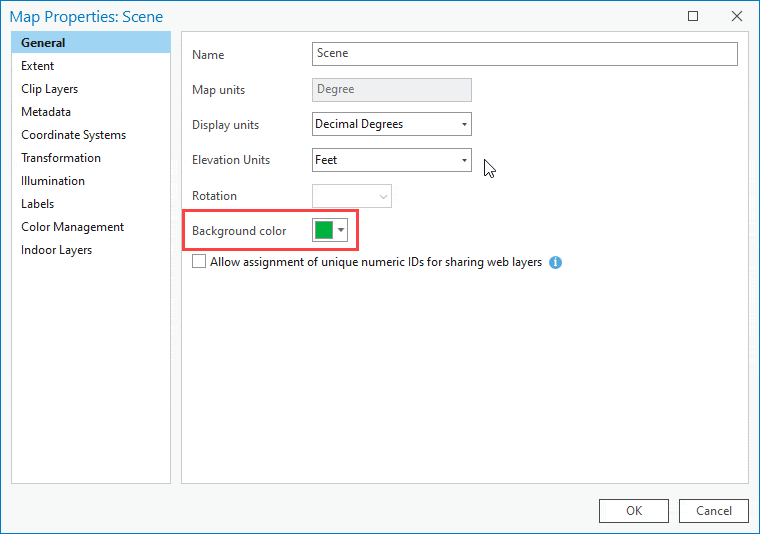Viewport: 760px width, 534px height.
Task: Click in the Name text field
Action: pos(524,54)
